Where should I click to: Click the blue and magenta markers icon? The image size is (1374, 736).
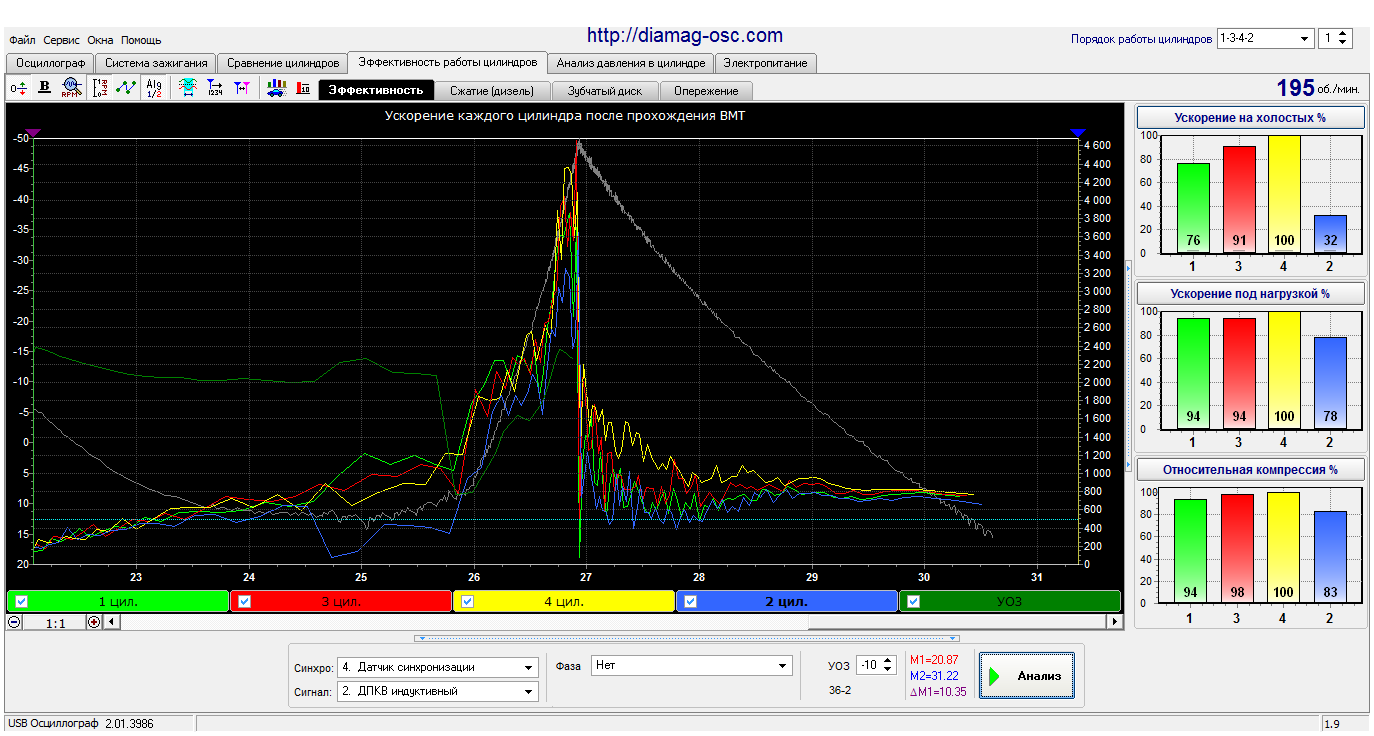tap(242, 88)
